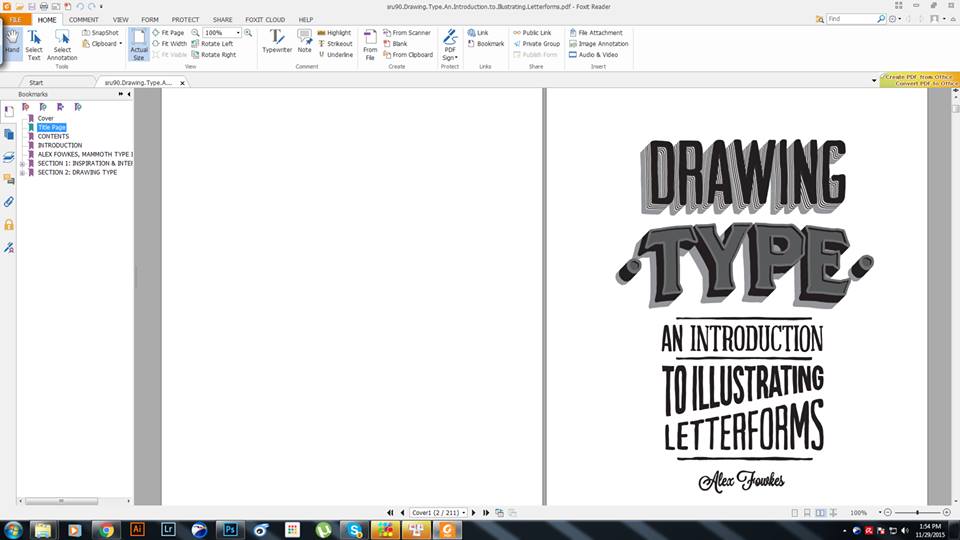
Task: Open the Attachments side panel
Action: (x=9, y=202)
